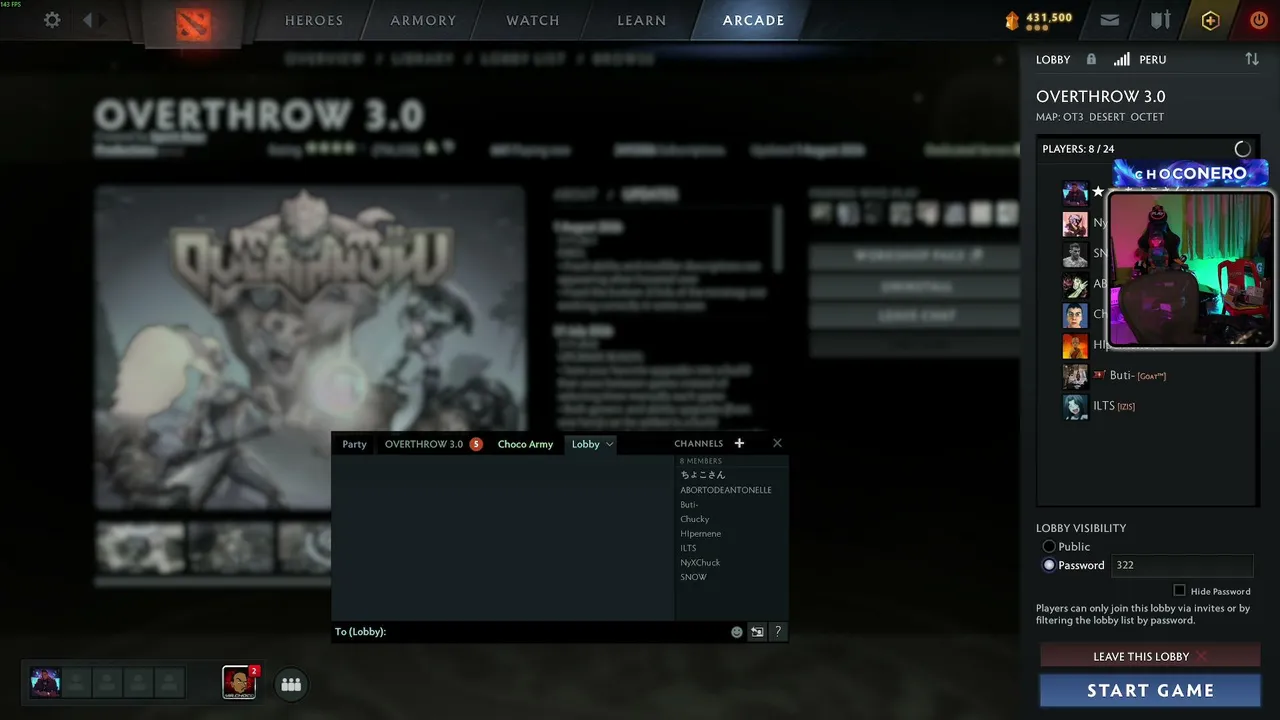Open the ARCADE tab
The height and width of the screenshot is (720, 1280).
pos(754,20)
